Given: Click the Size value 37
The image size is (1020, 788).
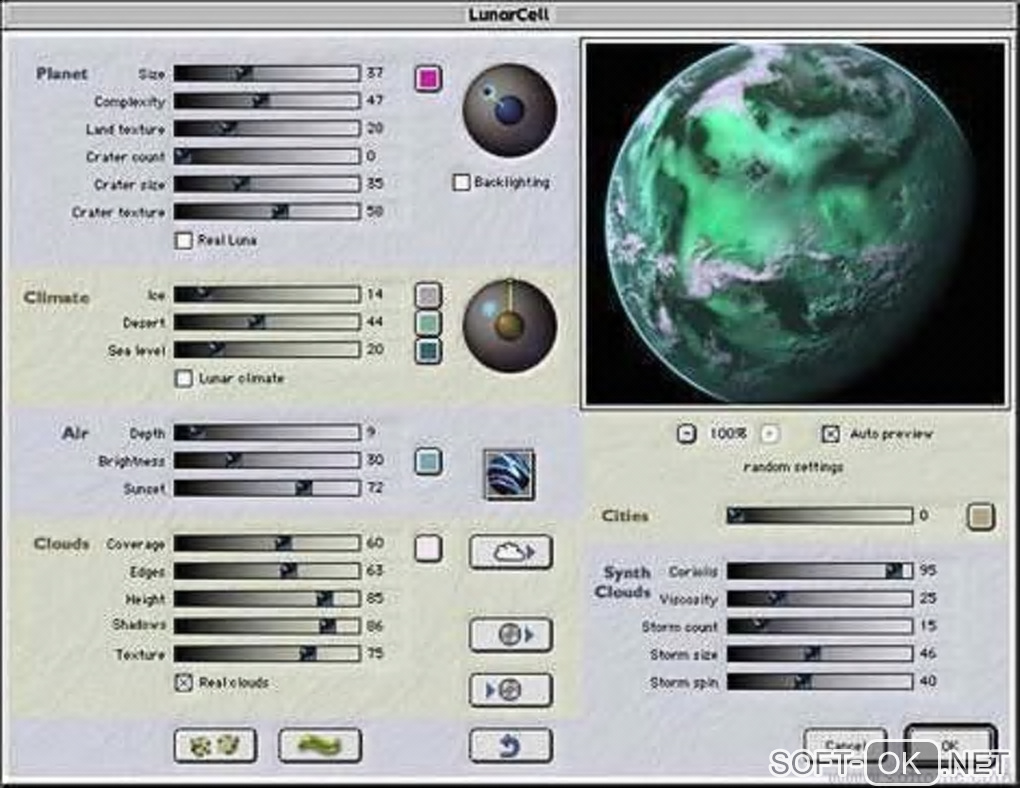Looking at the screenshot, I should coord(375,73).
